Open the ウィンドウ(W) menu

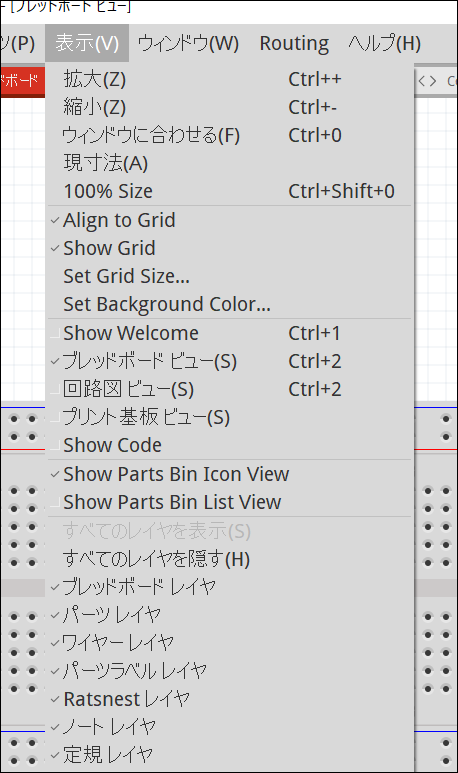click(x=188, y=43)
